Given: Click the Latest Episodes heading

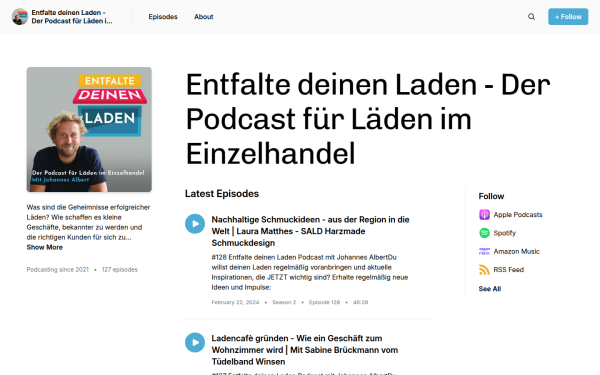Looking at the screenshot, I should [222, 194].
